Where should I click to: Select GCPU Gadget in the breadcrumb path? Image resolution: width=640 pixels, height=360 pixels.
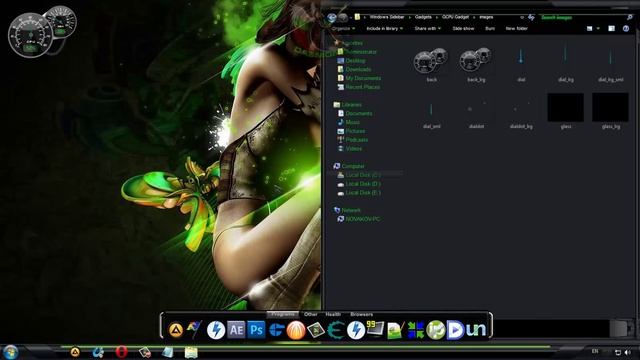pos(455,17)
